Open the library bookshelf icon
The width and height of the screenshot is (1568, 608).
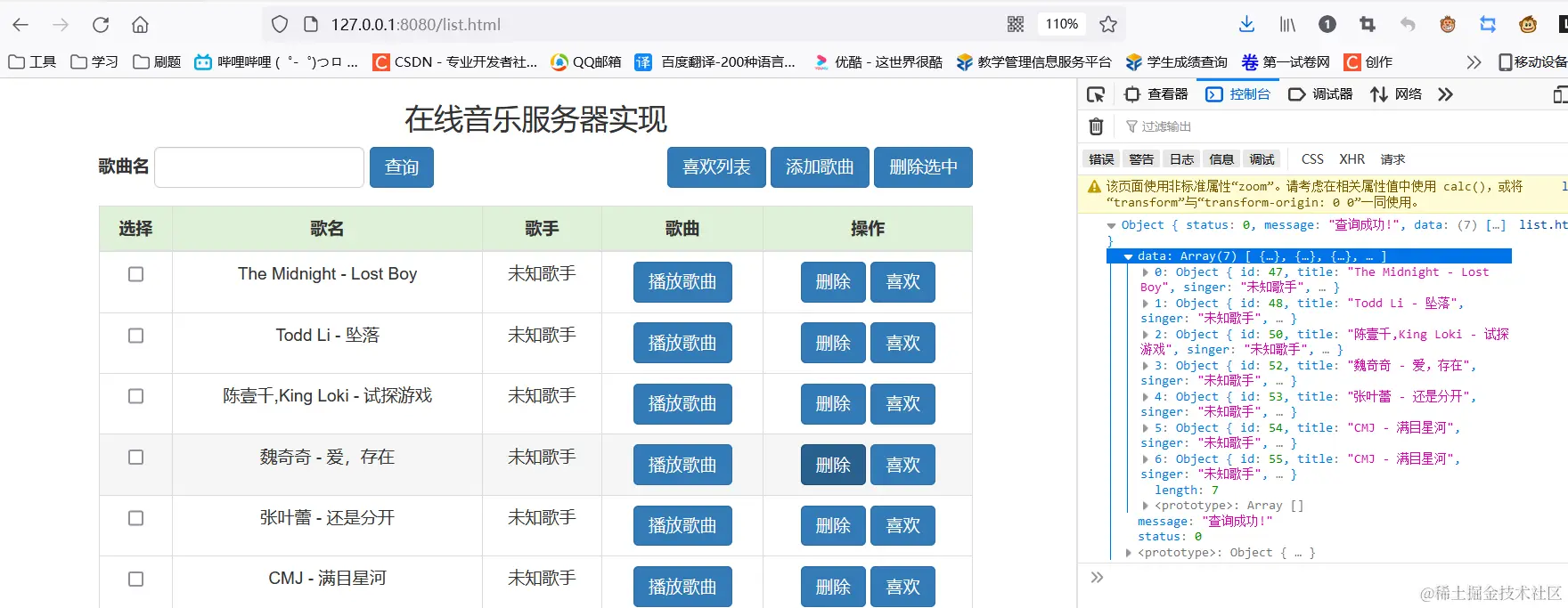pos(1287,25)
